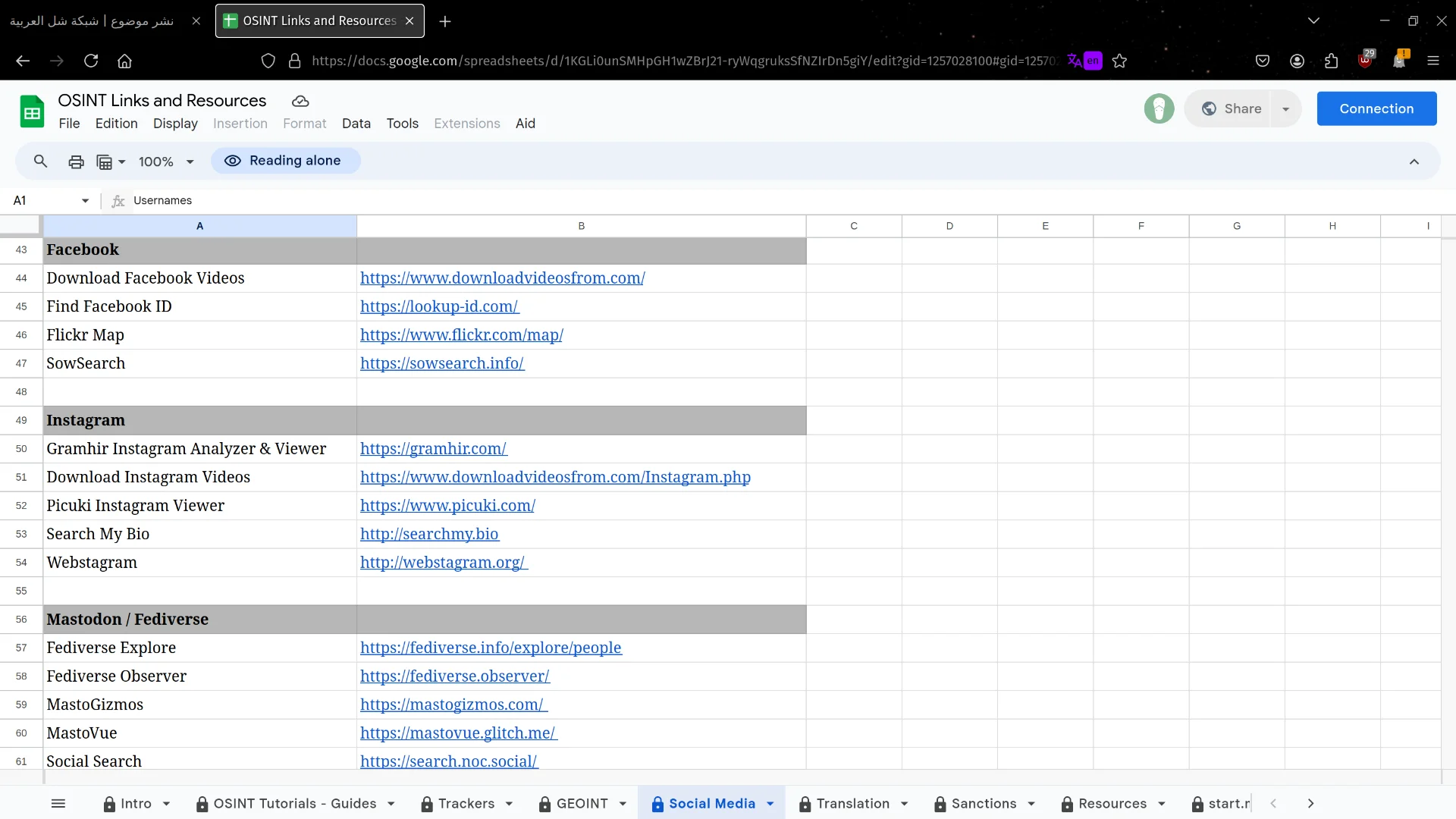Click the formula bar showing Usernames
This screenshot has height=819, width=1456.
point(785,201)
